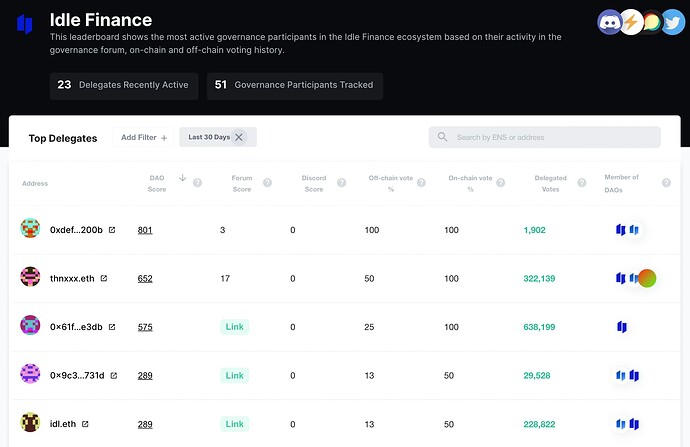Show On-chain vote % help icon

500,183
